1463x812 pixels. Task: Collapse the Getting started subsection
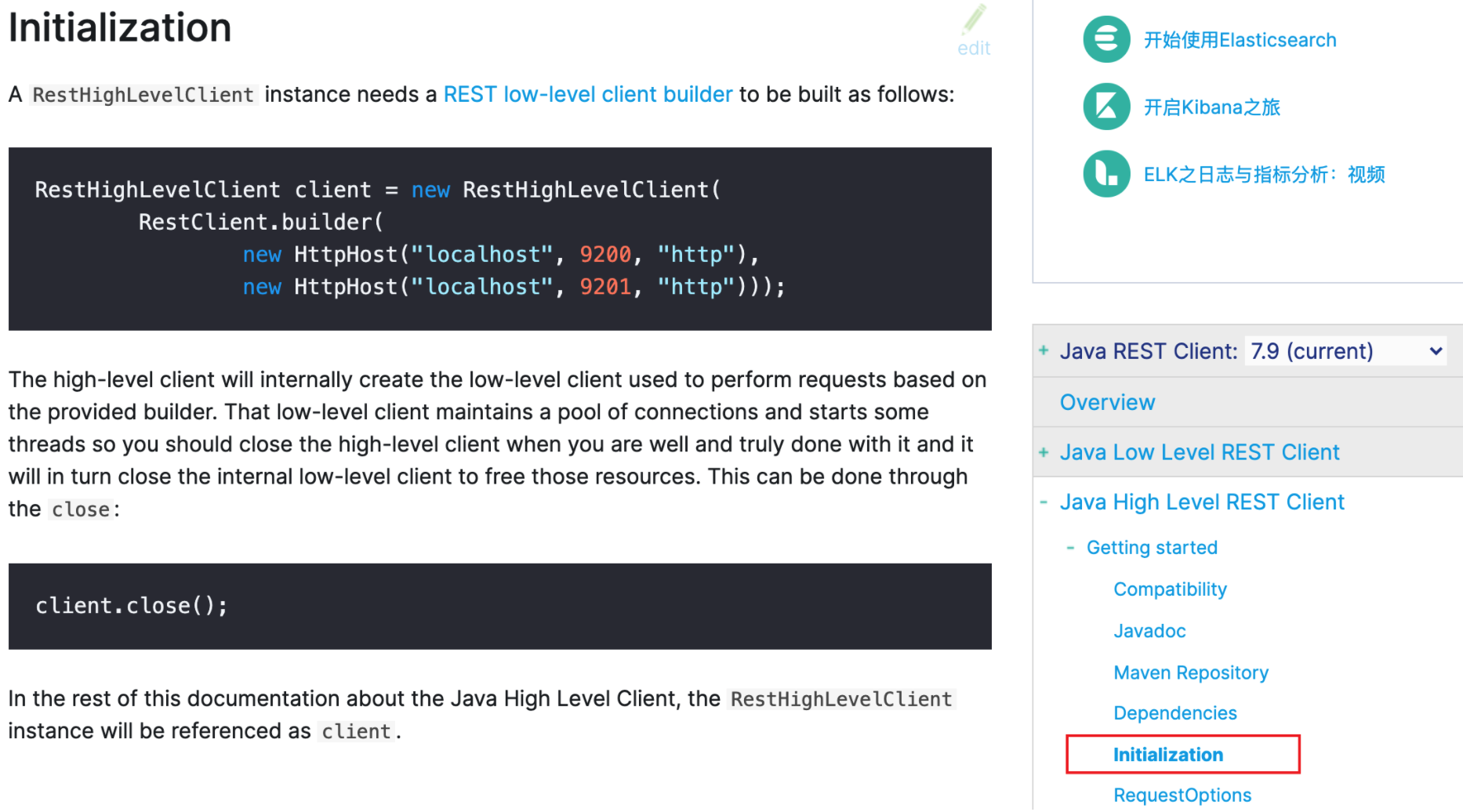pyautogui.click(x=1070, y=548)
